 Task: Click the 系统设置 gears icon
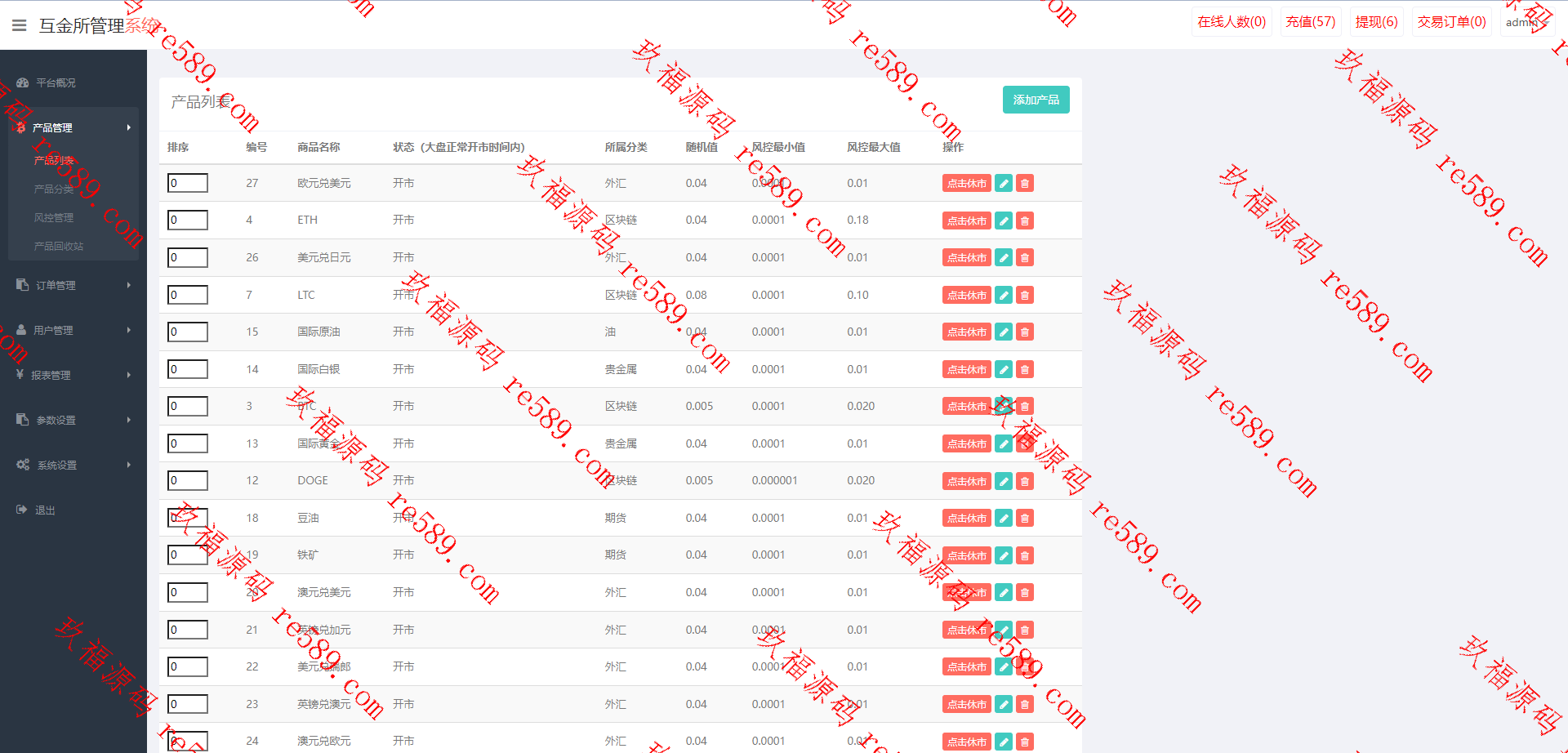pos(23,465)
